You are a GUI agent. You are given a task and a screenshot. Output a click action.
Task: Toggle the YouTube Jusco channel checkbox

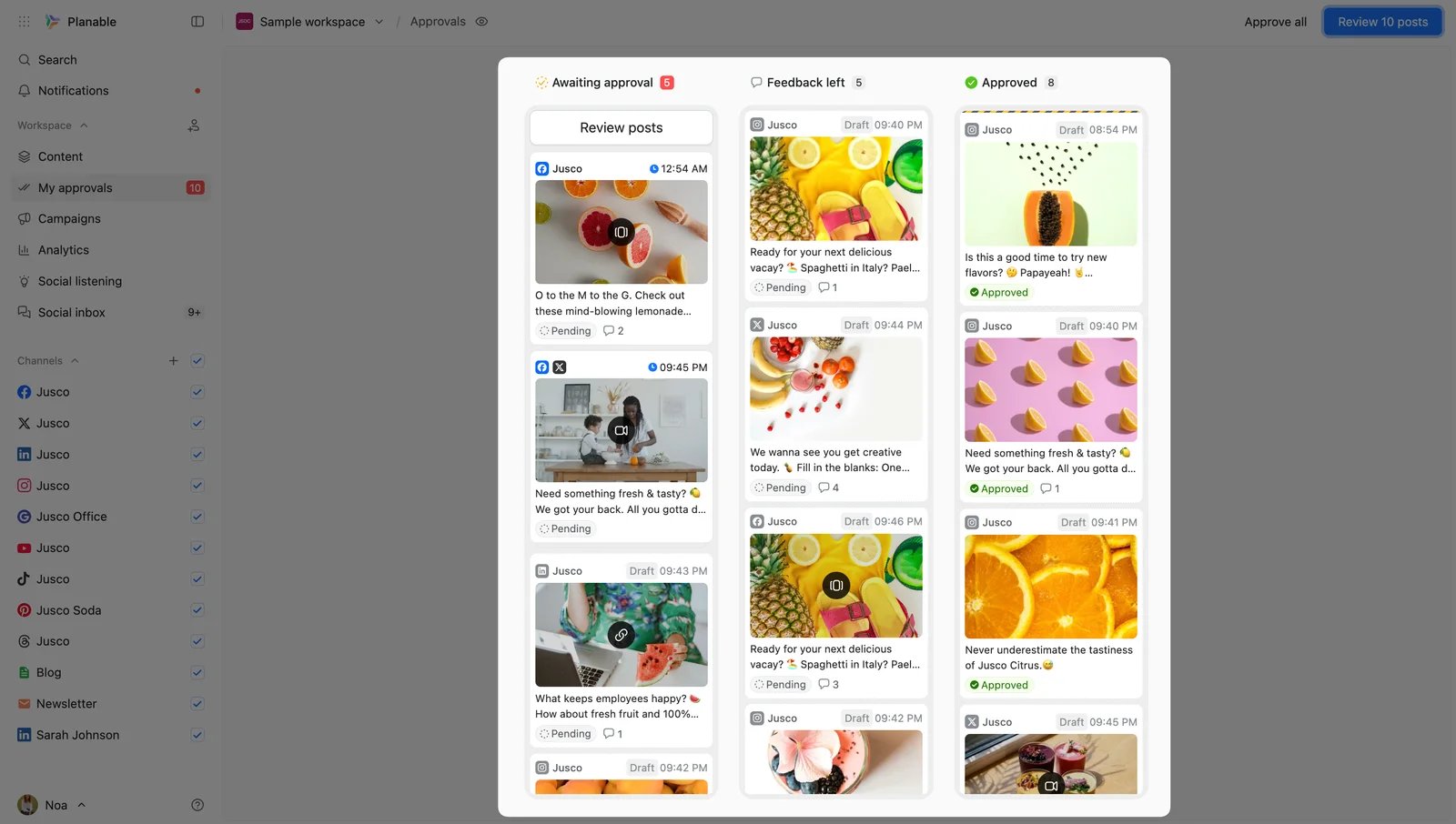click(x=197, y=548)
